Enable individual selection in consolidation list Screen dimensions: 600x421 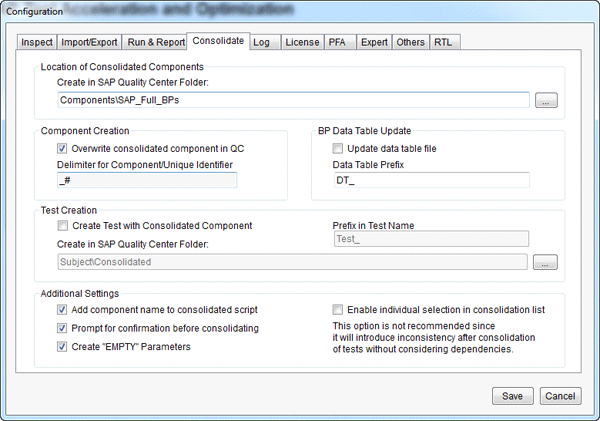point(338,310)
